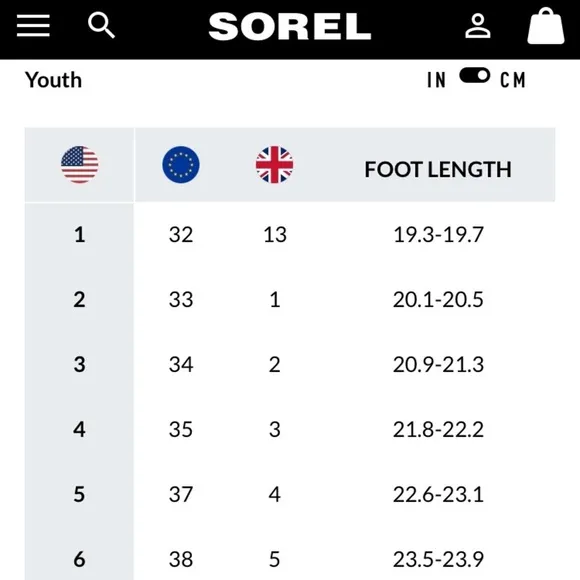Click the Youth size chart heading
This screenshot has width=580, height=580.
(x=53, y=80)
